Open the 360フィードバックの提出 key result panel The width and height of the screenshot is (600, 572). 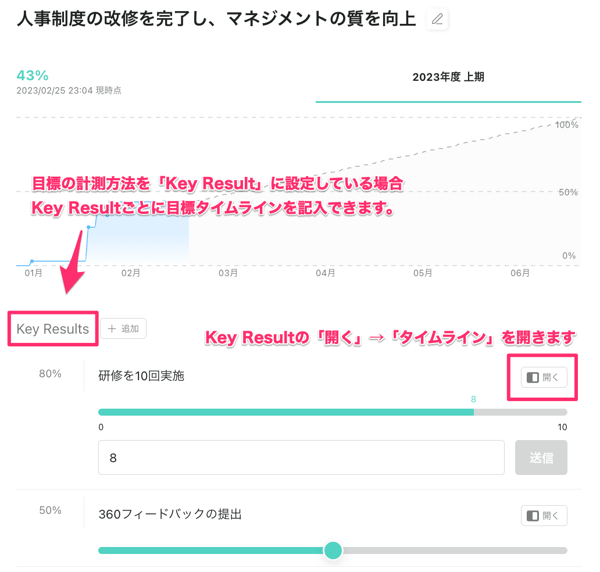pyautogui.click(x=544, y=515)
